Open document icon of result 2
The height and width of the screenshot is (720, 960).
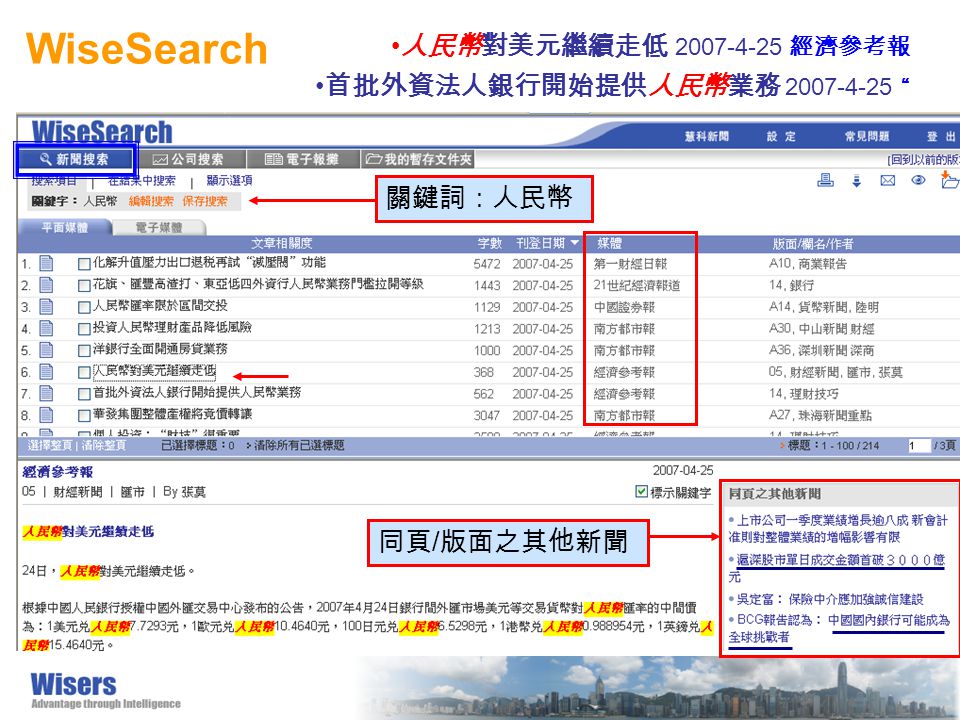[x=46, y=285]
